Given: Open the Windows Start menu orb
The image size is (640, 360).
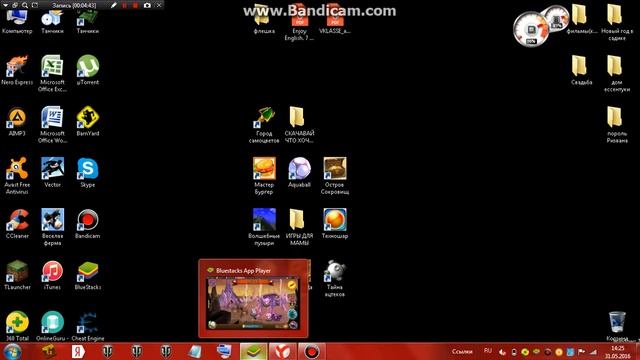Looking at the screenshot, I should [x=12, y=351].
